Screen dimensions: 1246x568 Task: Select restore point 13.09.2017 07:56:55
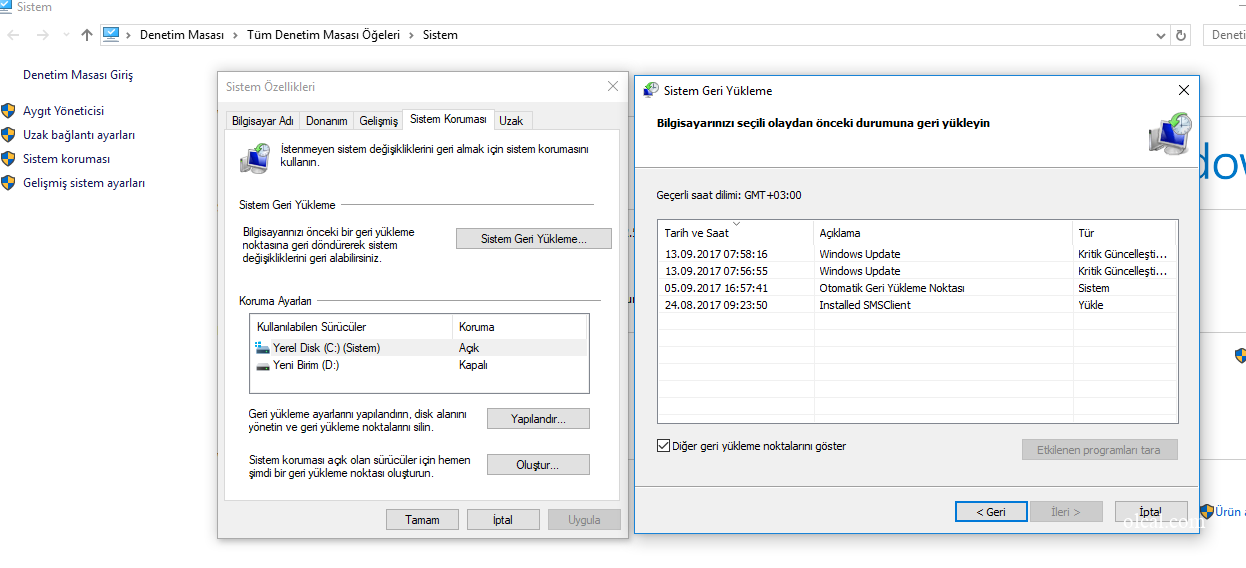(x=917, y=271)
